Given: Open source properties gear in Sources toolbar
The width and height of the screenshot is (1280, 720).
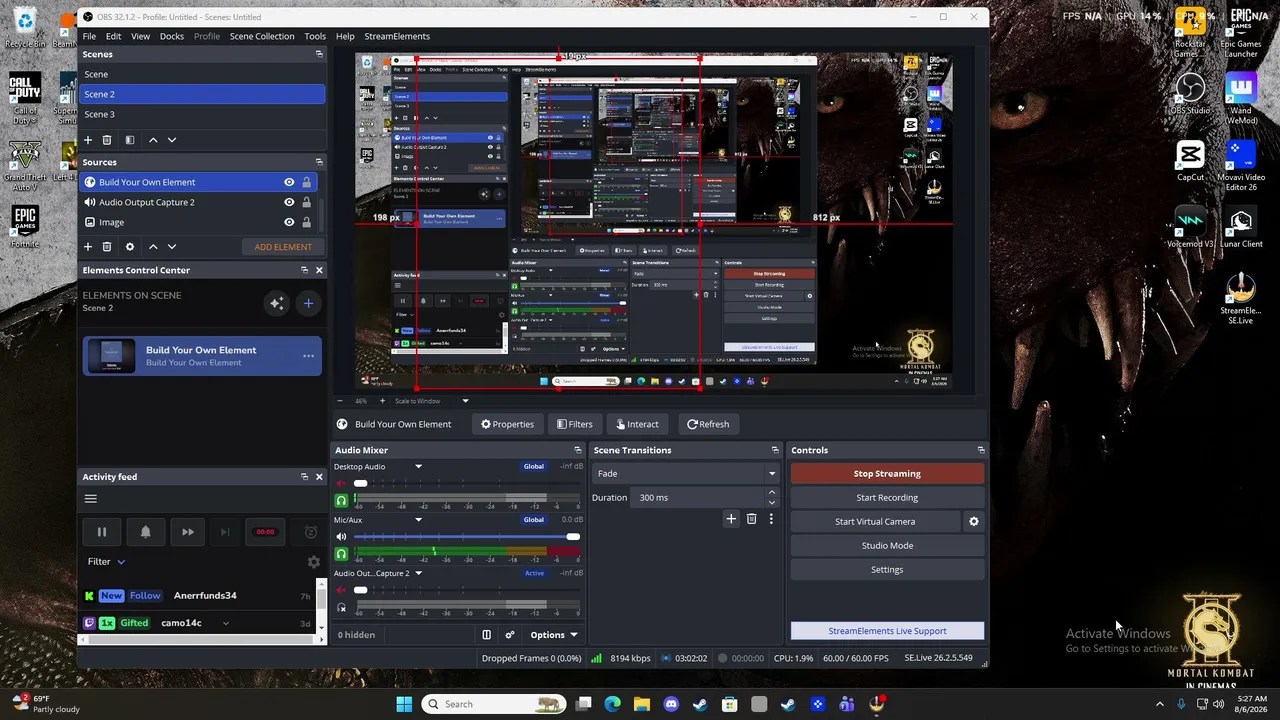Looking at the screenshot, I should (x=129, y=247).
